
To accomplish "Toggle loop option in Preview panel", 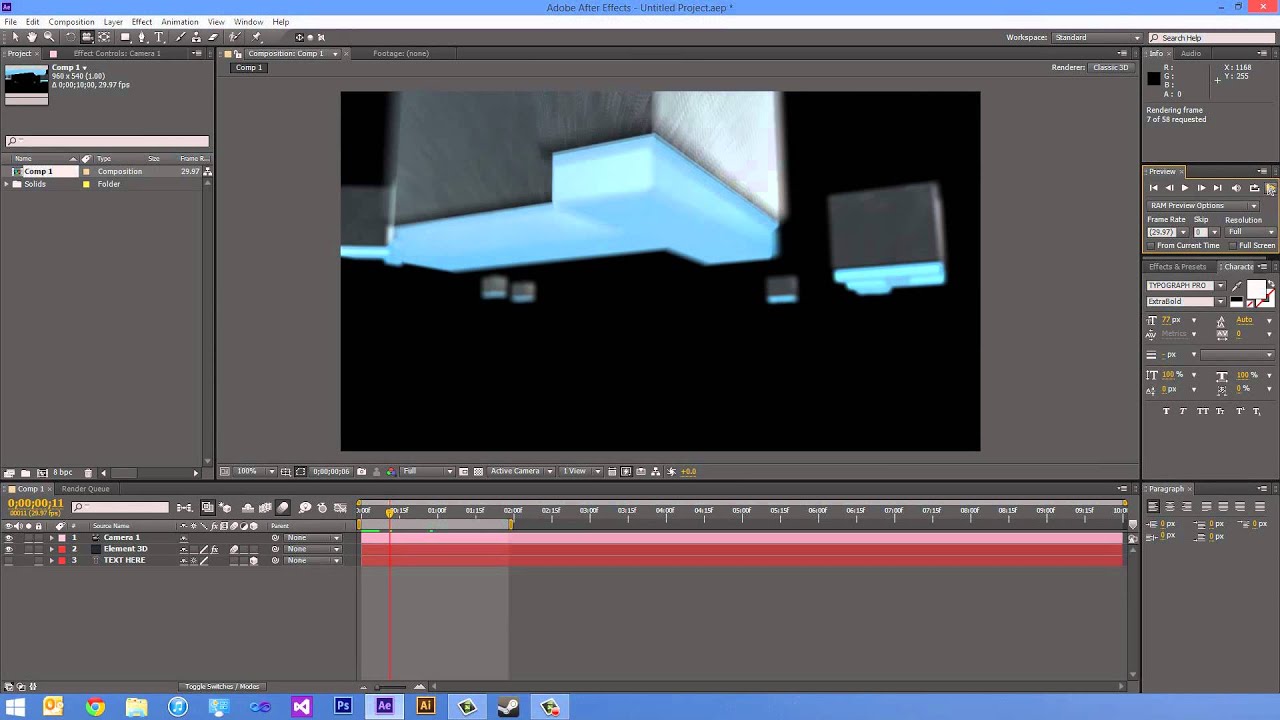I will click(1254, 188).
